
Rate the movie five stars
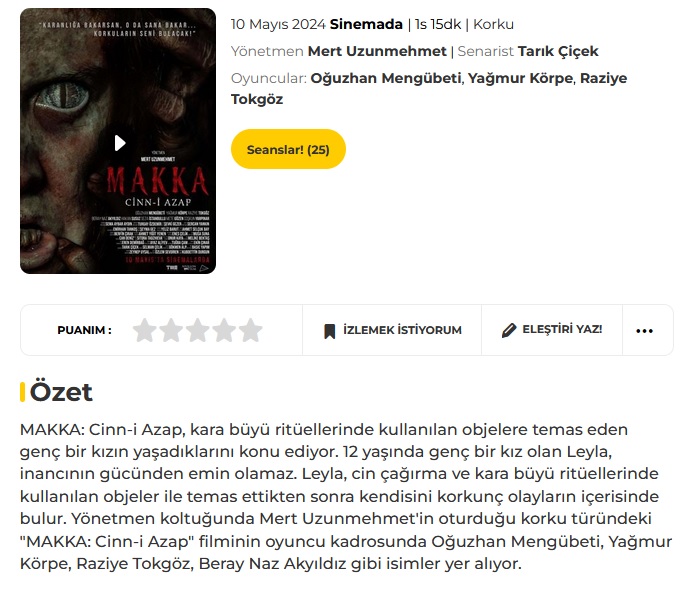(251, 330)
